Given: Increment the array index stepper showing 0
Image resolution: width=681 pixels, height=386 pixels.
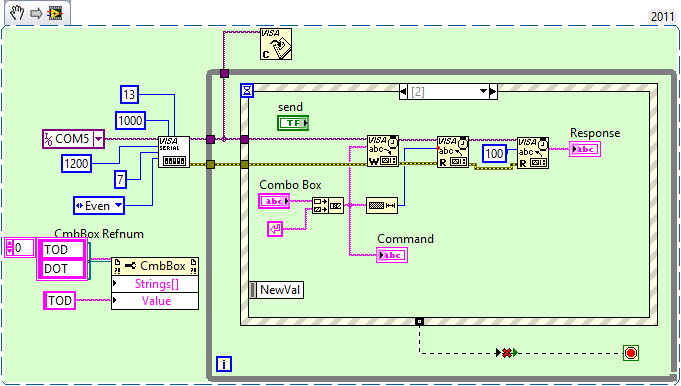Looking at the screenshot, I should point(10,244).
